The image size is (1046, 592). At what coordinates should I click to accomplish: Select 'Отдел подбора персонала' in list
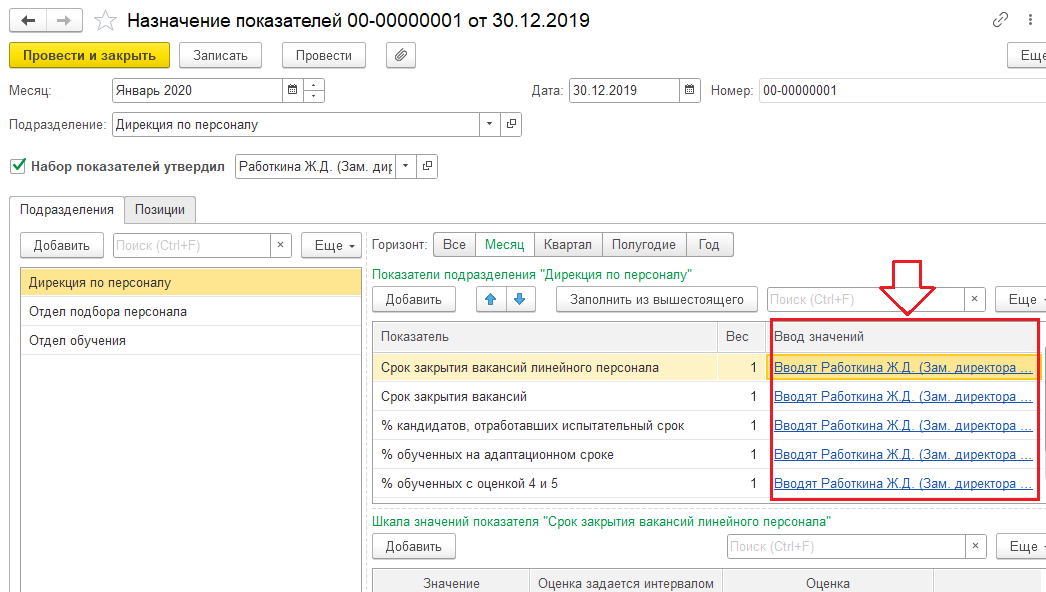(191, 312)
